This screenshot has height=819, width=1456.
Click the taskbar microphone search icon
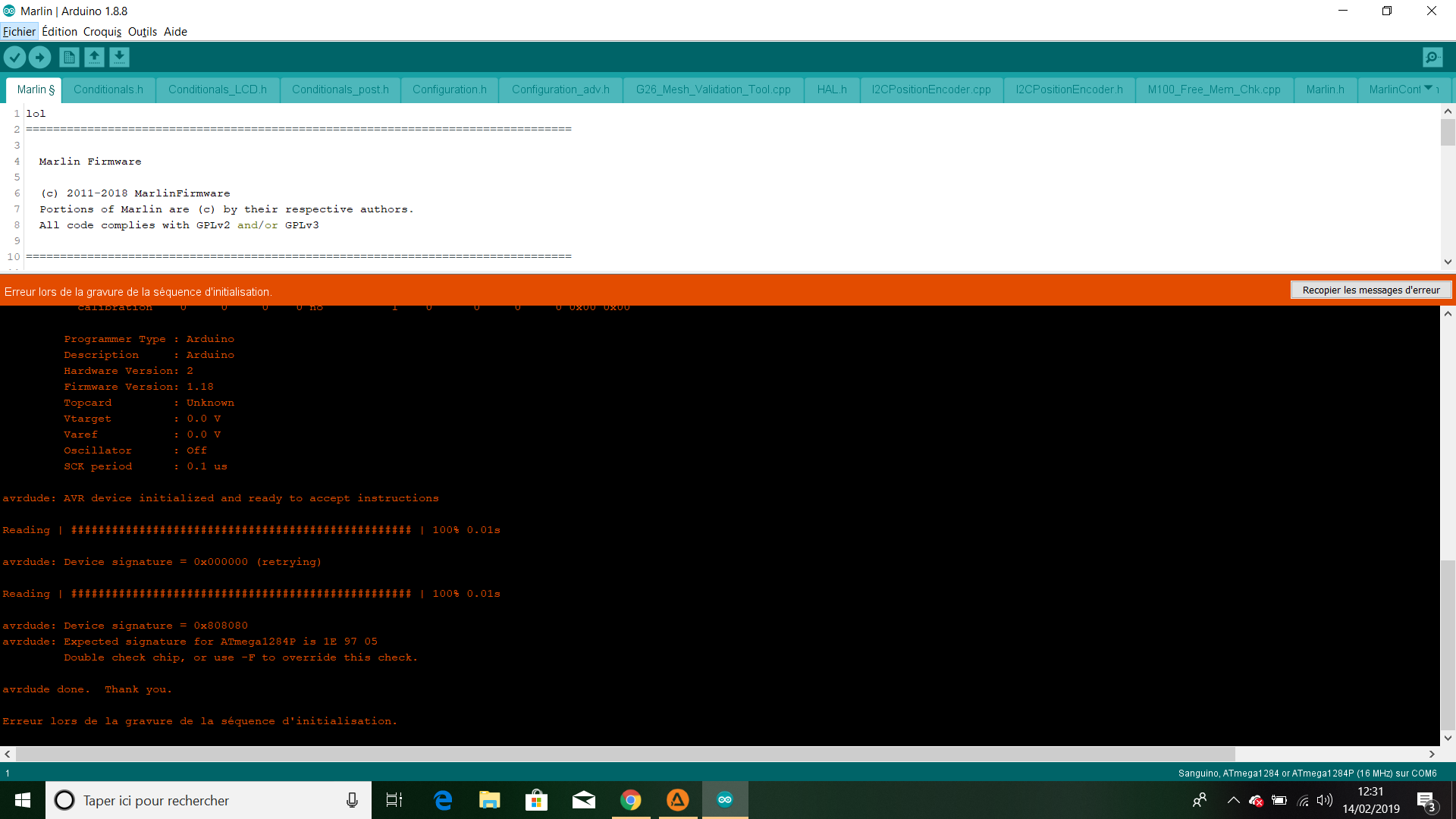pos(352,800)
